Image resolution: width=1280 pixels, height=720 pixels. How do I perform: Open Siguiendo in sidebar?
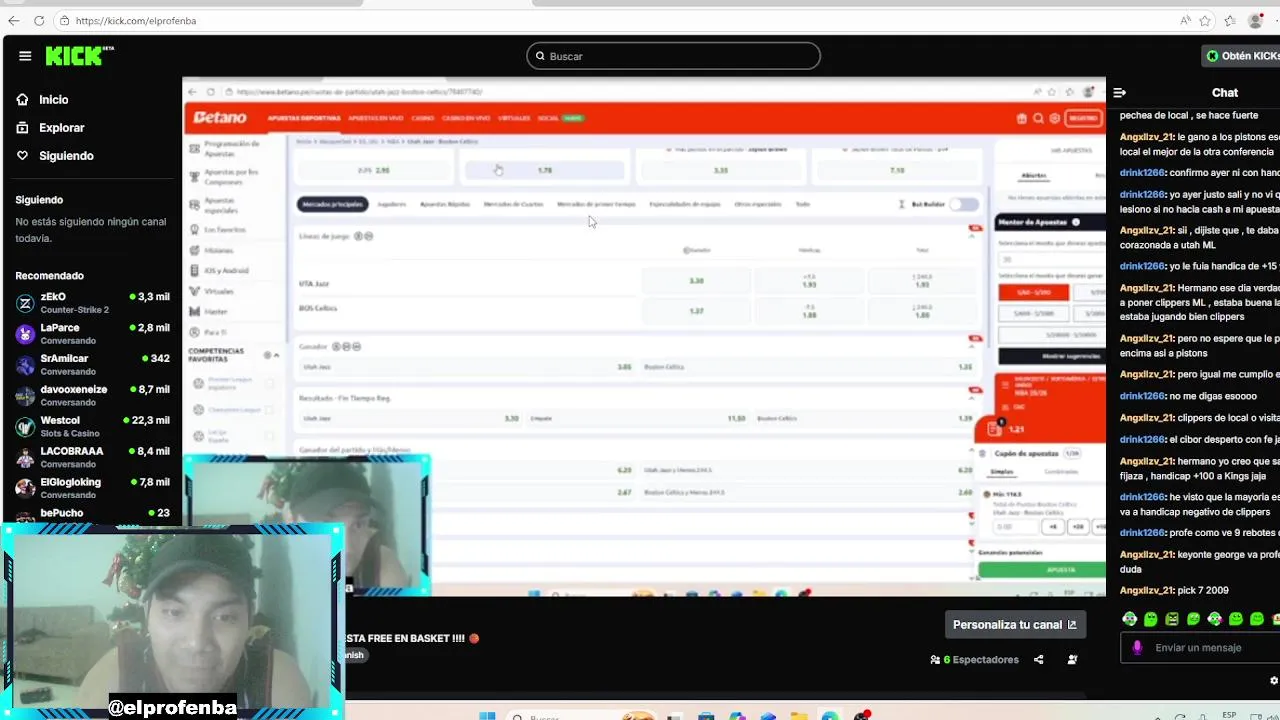pyautogui.click(x=66, y=156)
